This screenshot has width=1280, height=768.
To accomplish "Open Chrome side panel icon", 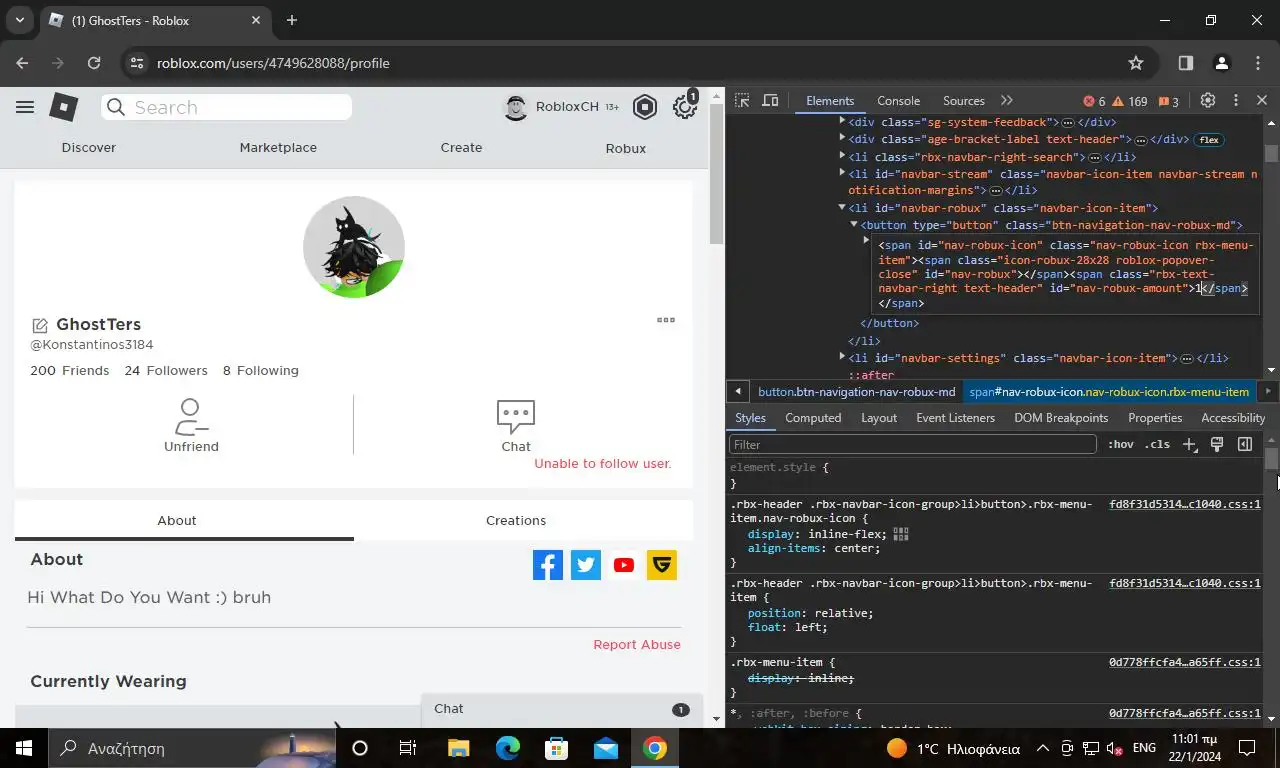I will pos(1185,63).
